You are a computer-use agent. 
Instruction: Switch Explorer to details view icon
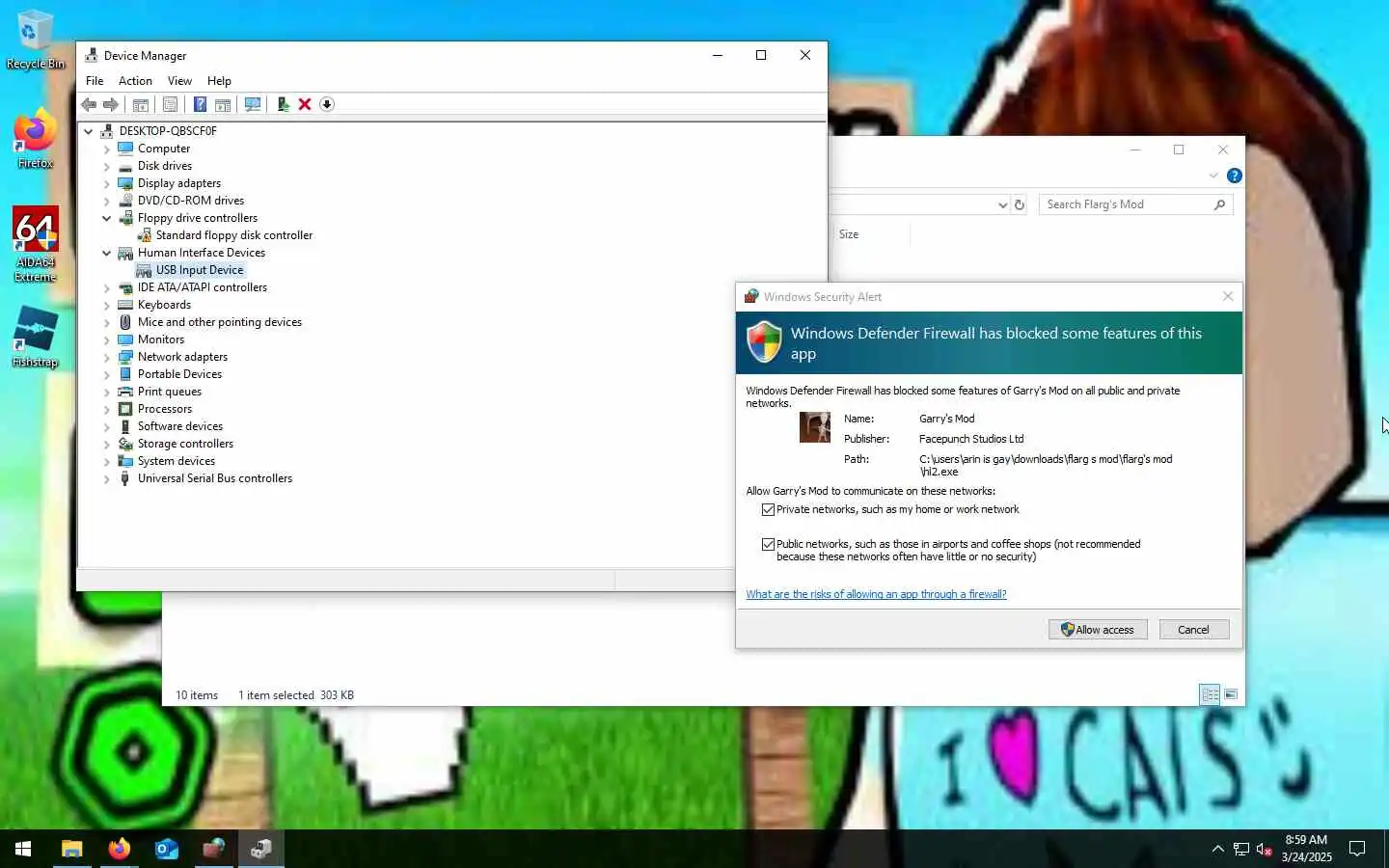coord(1210,694)
